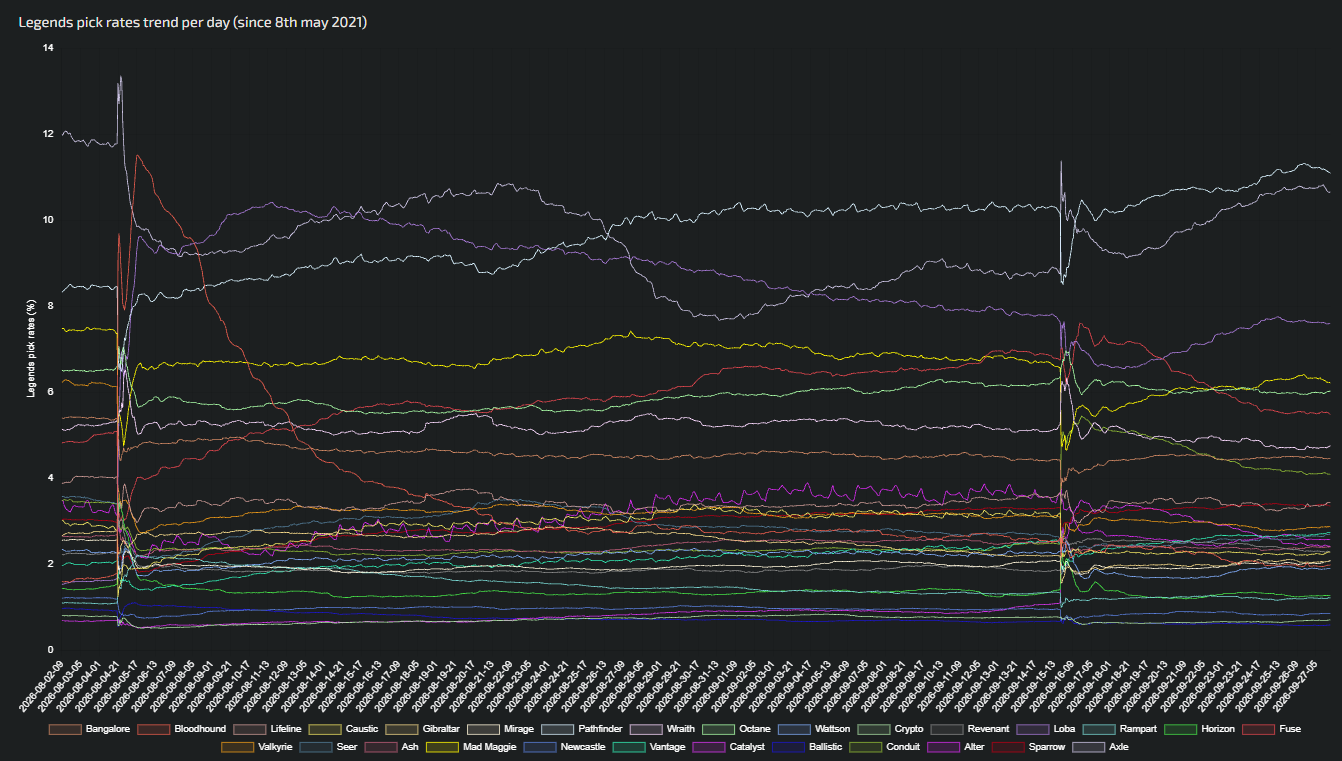Click the Horizon legend entry

point(1198,729)
